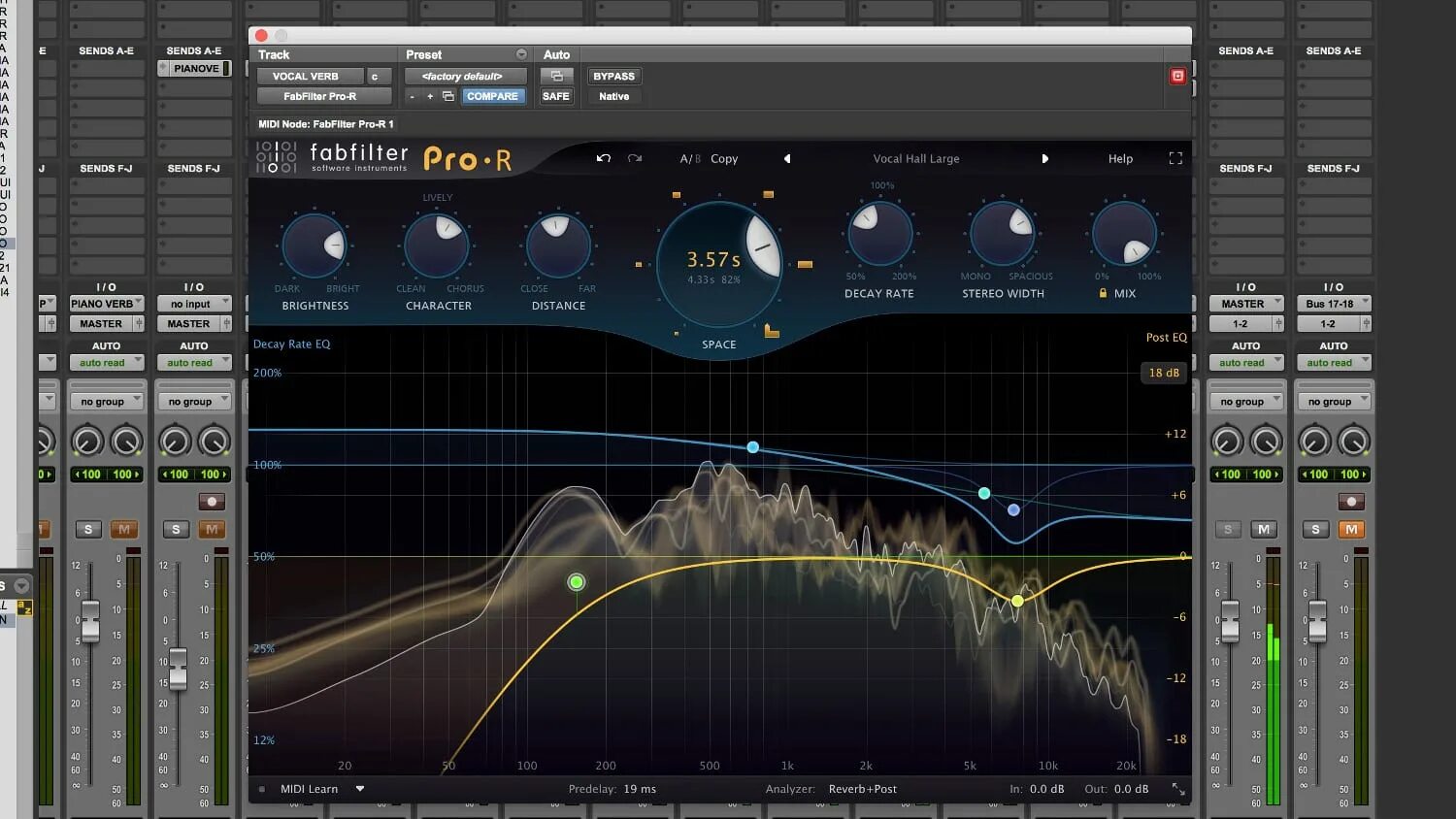Open no group selector on Bus 17-18 strip

click(x=1334, y=401)
